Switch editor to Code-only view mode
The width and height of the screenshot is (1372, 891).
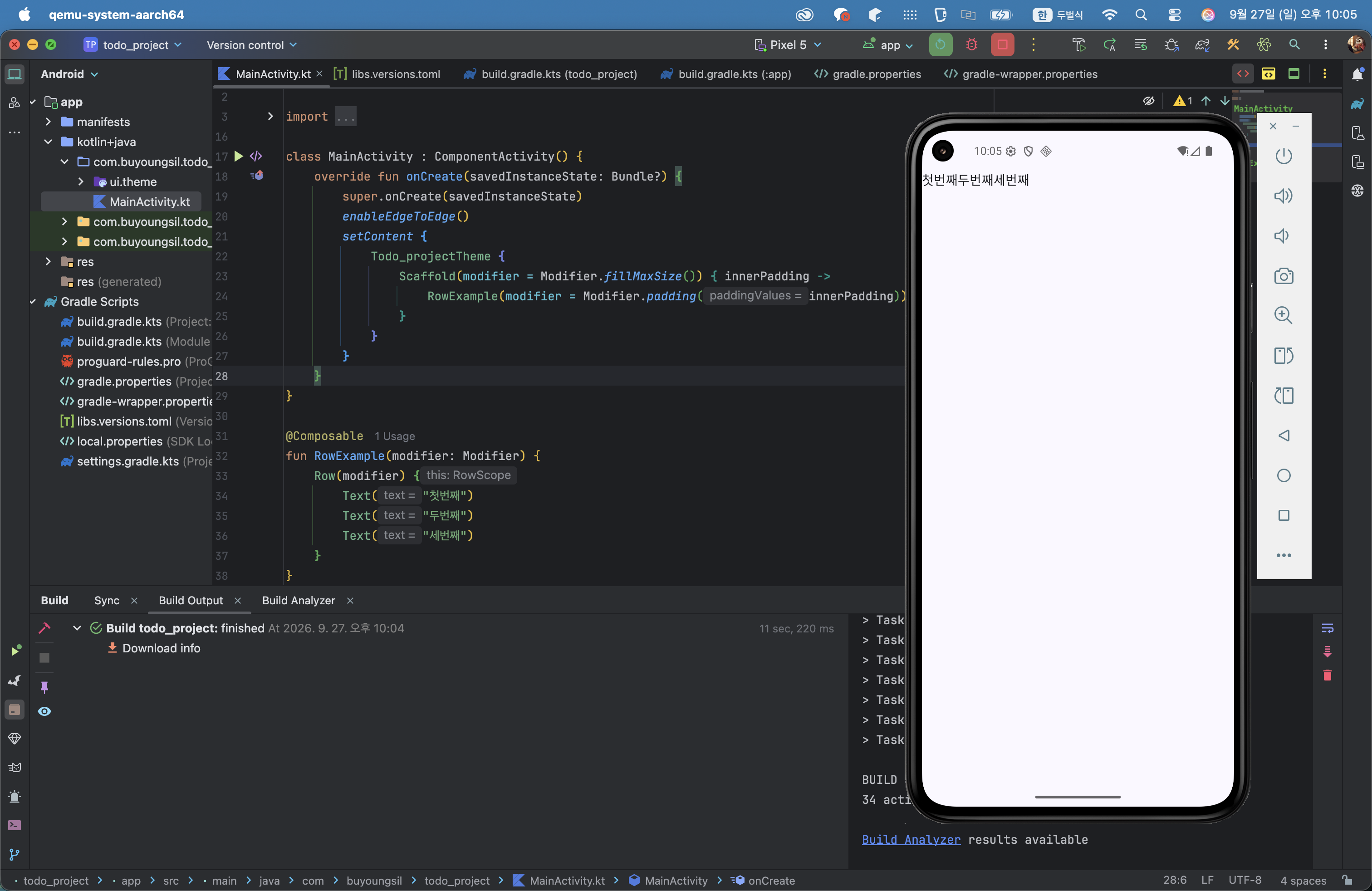[1243, 74]
